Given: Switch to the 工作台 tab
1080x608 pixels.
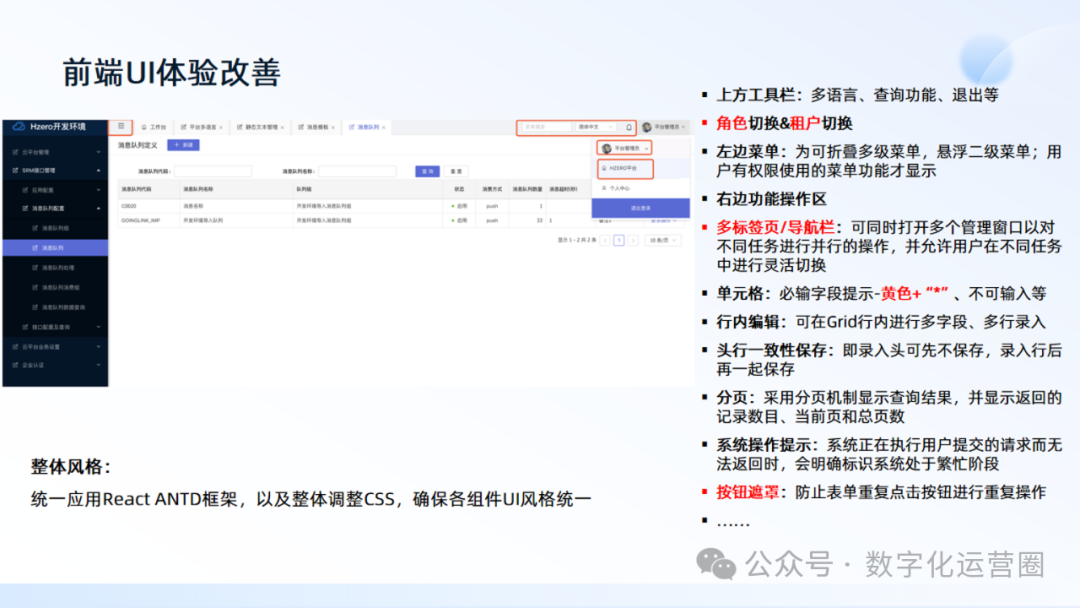Looking at the screenshot, I should click(154, 127).
